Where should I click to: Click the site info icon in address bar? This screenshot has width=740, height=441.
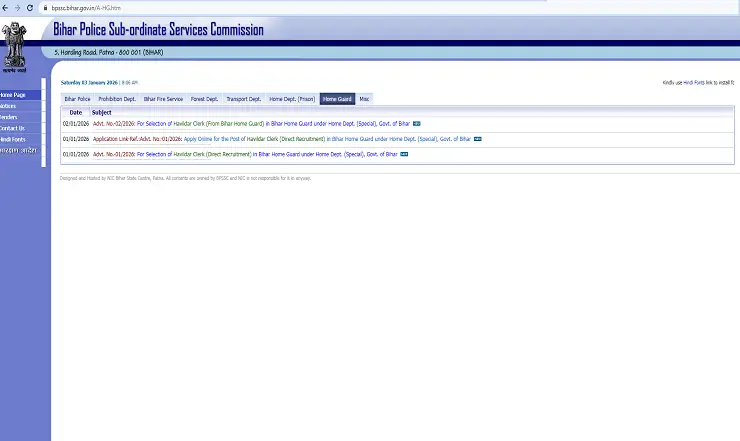[43, 7]
